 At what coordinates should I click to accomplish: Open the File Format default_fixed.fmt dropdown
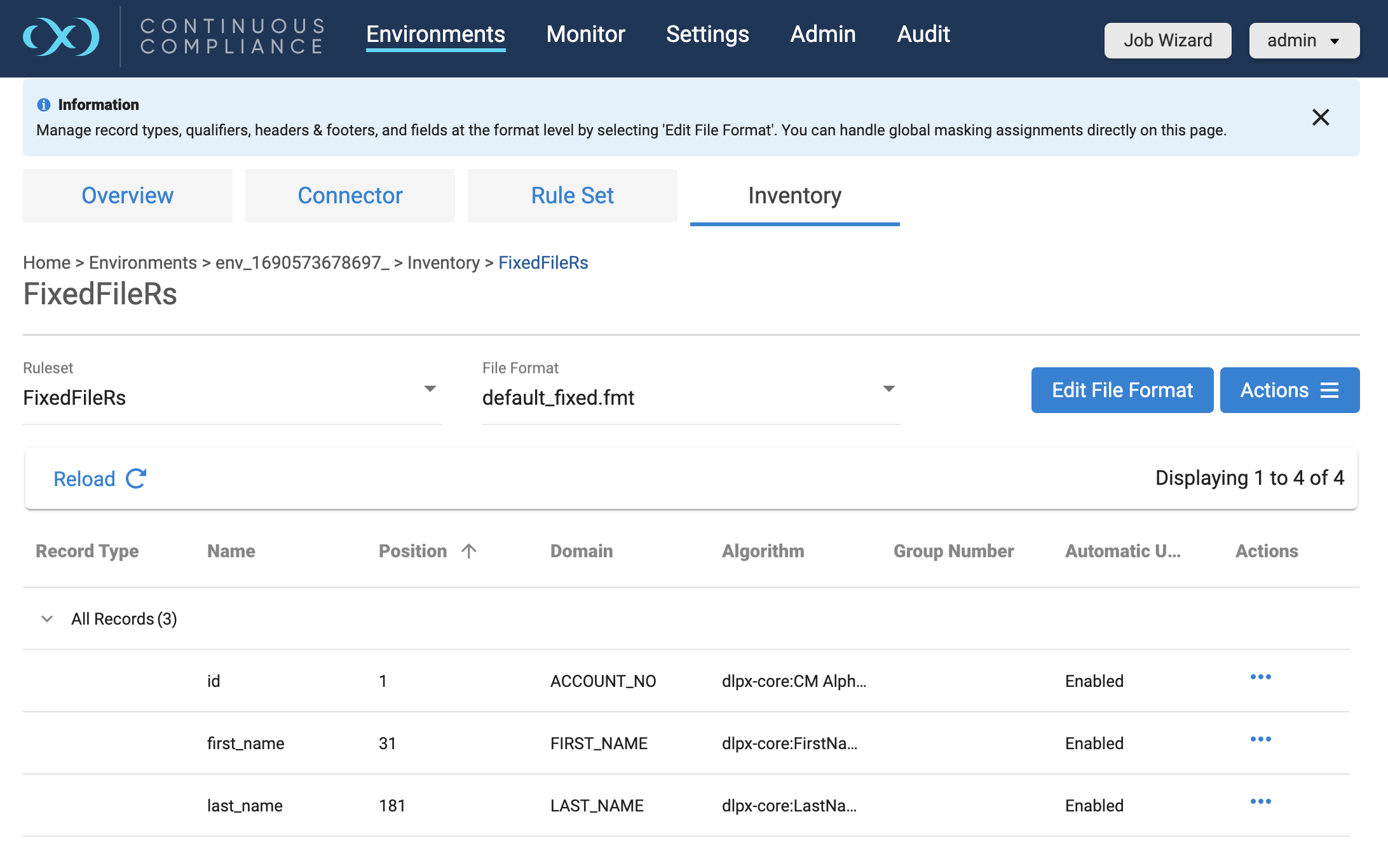tap(888, 389)
